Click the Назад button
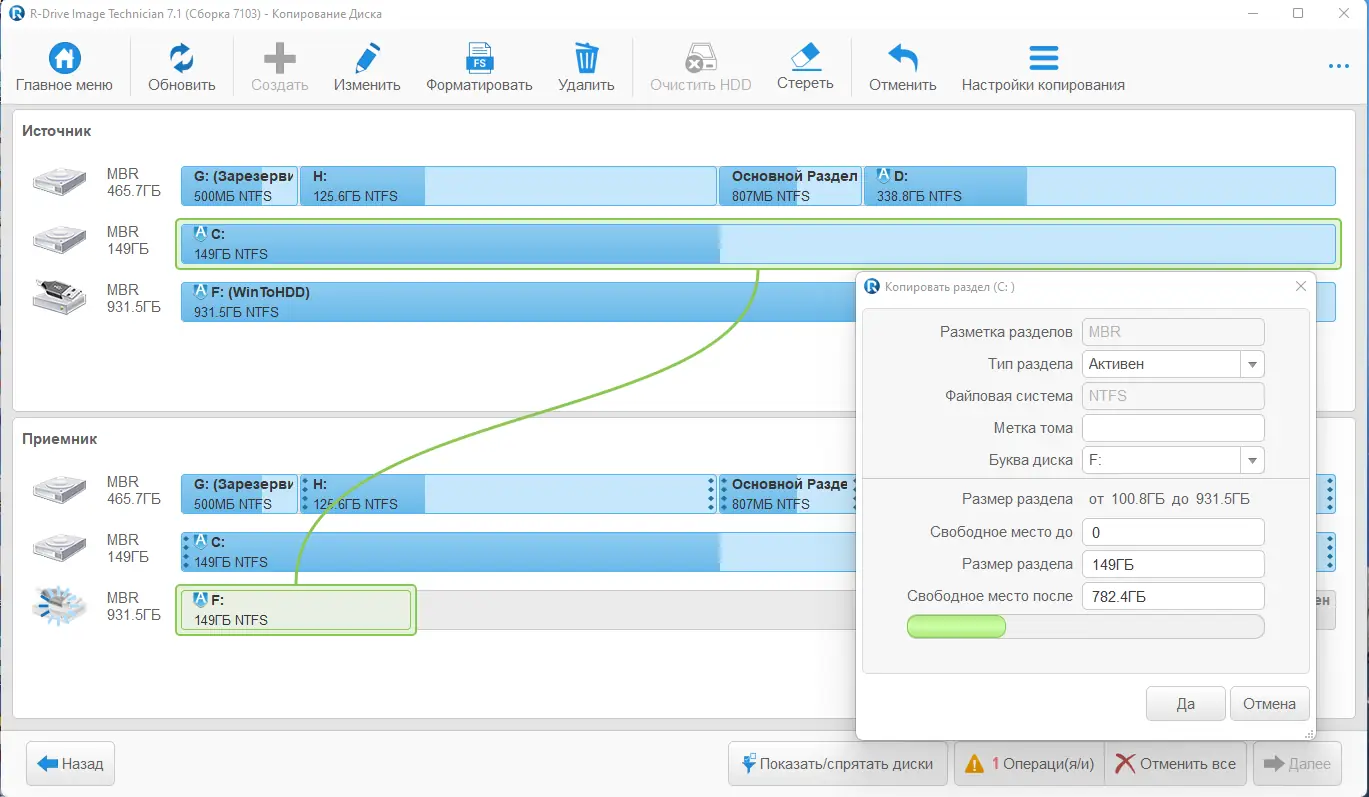The image size is (1369, 797). point(71,764)
